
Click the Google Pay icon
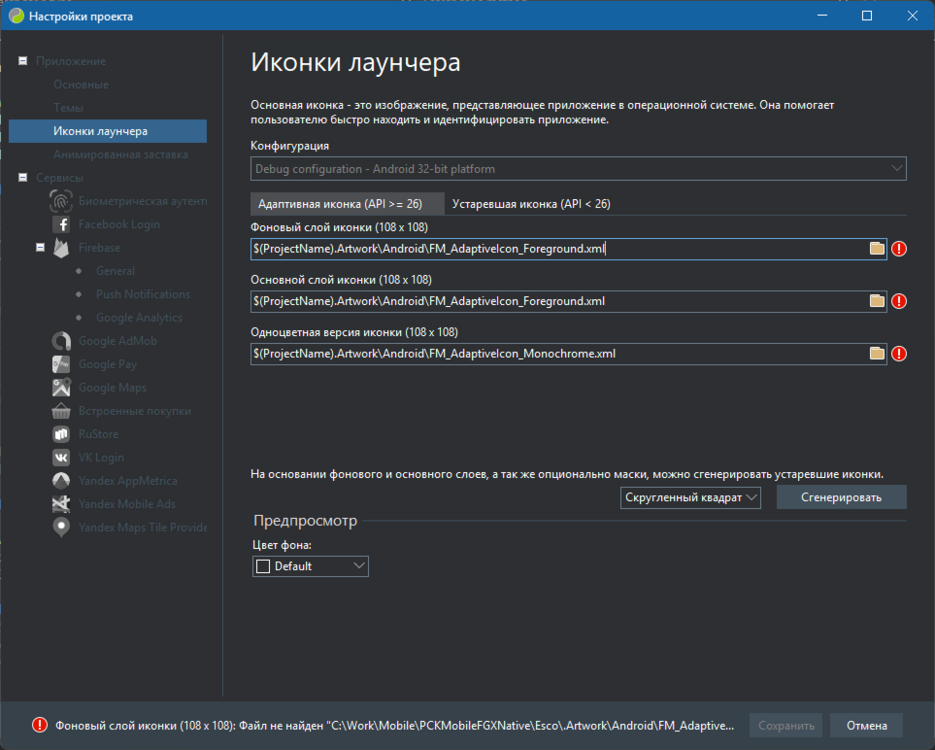[61, 364]
